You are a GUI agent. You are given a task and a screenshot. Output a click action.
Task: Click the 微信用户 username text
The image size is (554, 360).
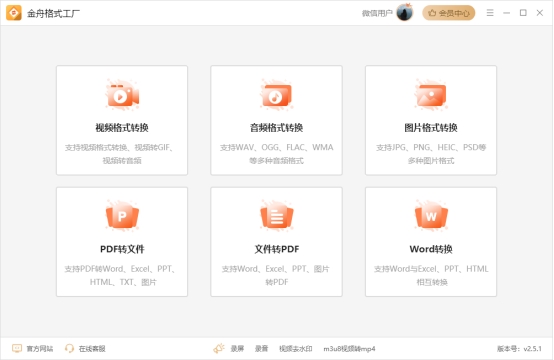click(x=377, y=13)
